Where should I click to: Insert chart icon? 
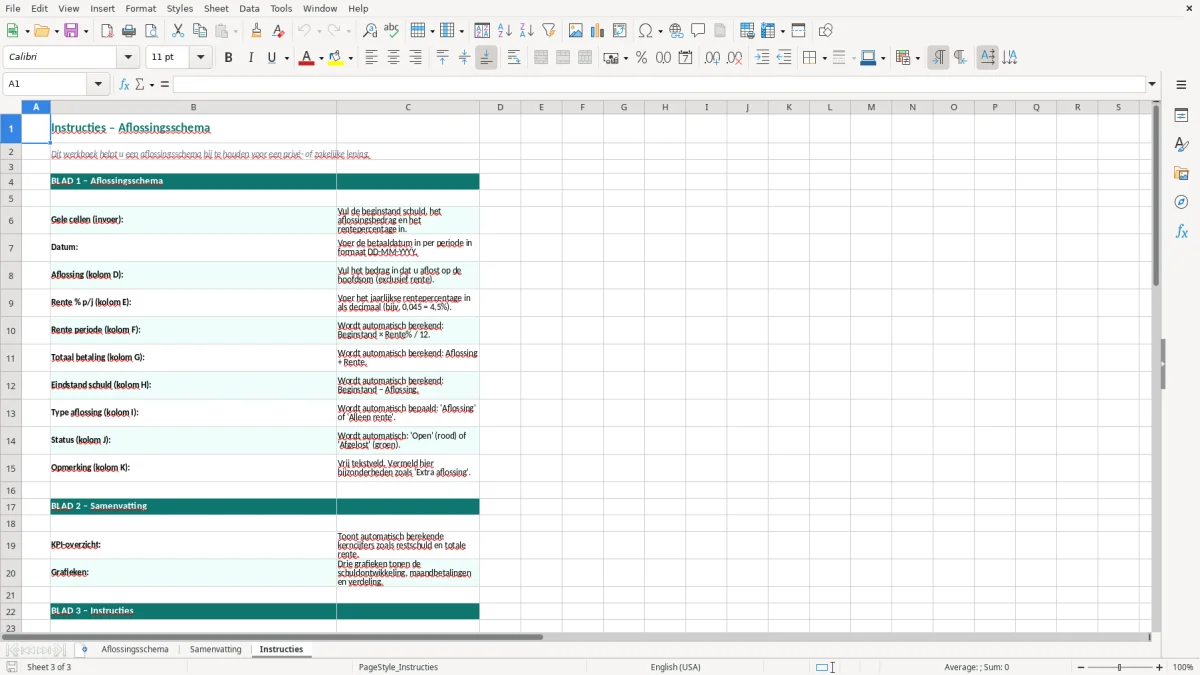[x=598, y=31]
